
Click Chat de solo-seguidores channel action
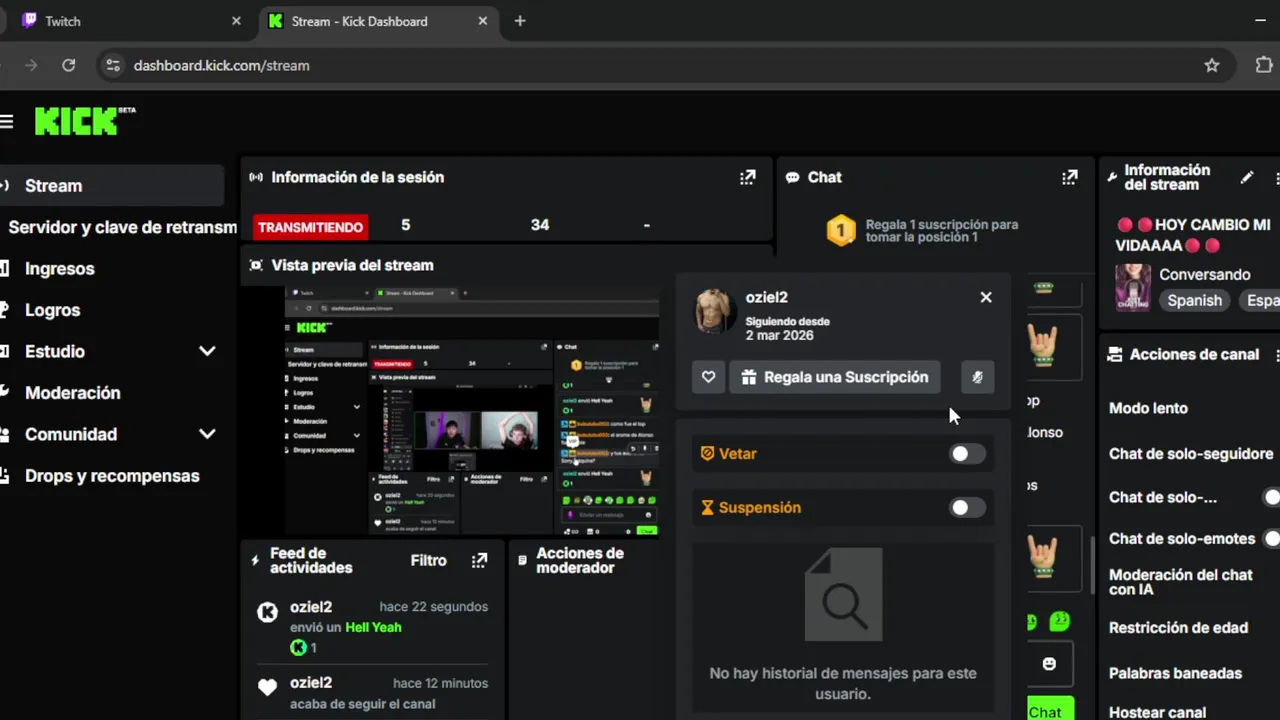pos(1189,454)
